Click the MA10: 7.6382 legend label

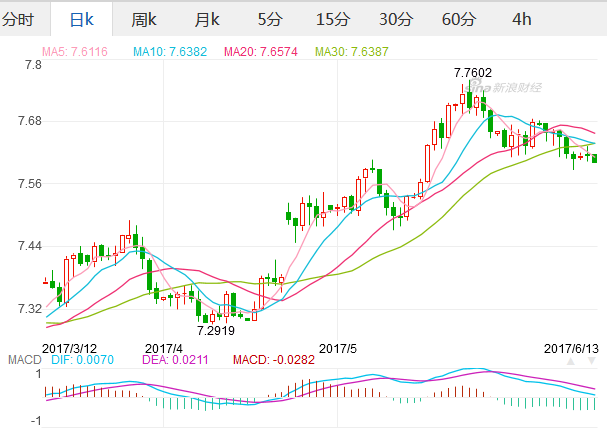[170, 52]
